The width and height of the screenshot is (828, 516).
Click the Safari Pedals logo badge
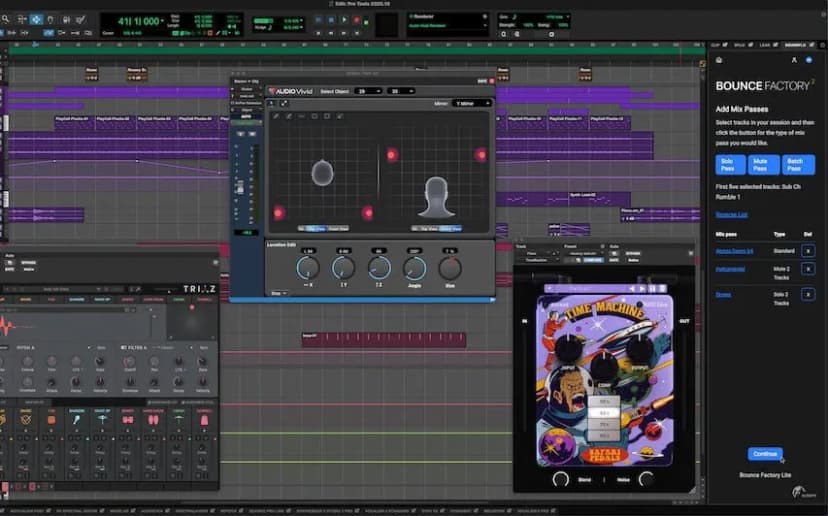click(x=604, y=455)
